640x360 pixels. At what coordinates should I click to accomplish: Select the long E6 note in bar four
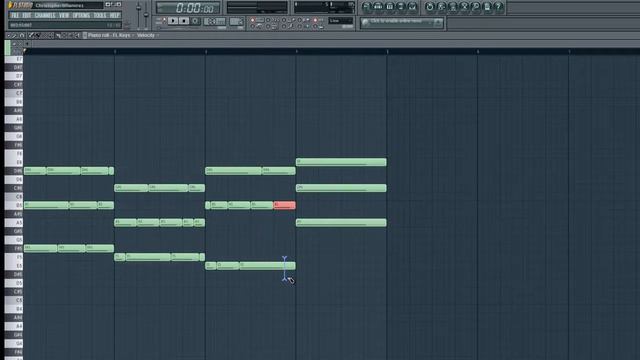coord(341,162)
